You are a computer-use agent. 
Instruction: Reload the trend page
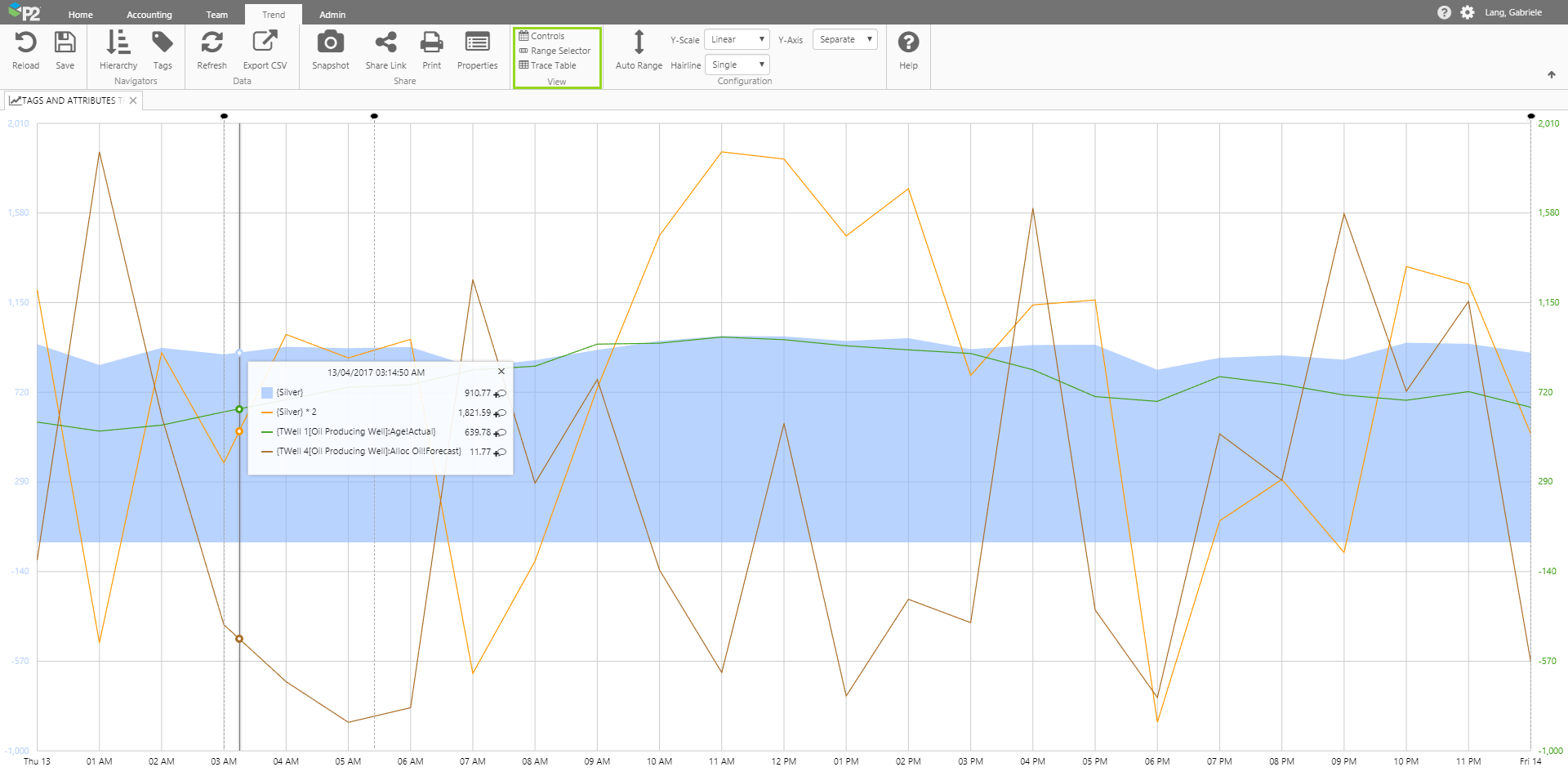25,50
